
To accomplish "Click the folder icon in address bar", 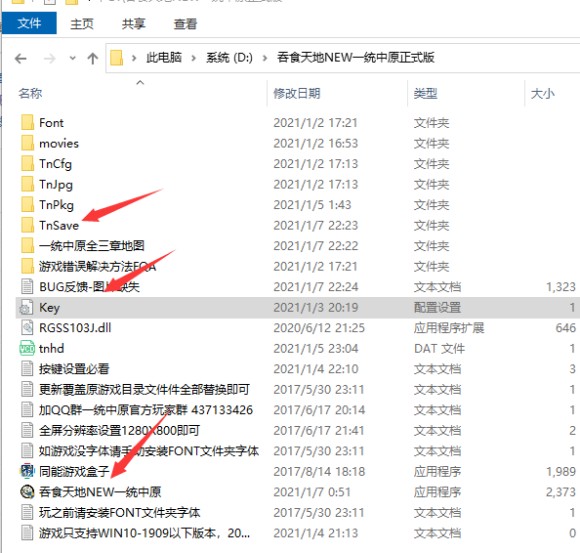I will click(x=117, y=58).
